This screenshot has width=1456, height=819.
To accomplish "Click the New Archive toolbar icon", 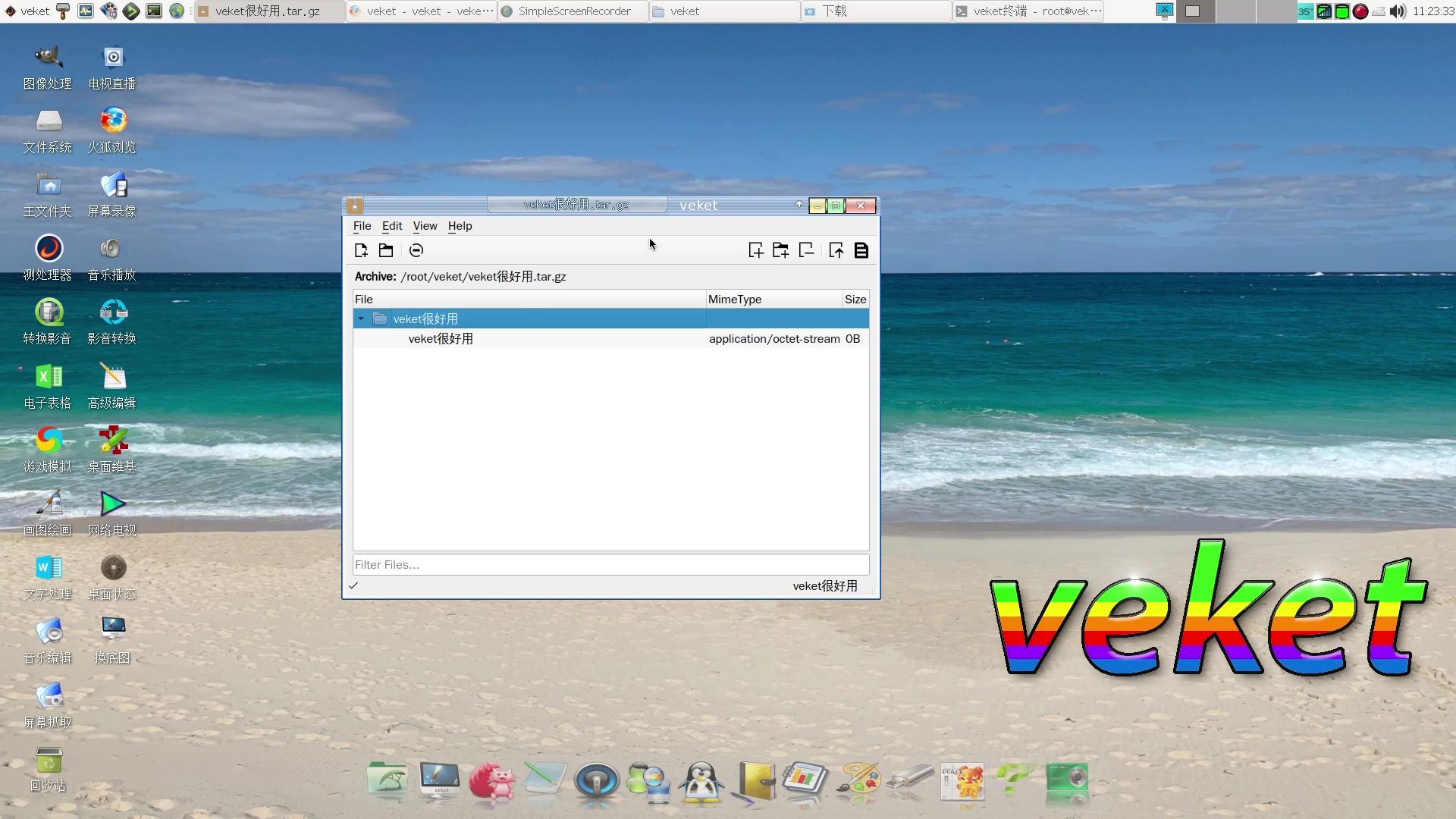I will click(361, 250).
